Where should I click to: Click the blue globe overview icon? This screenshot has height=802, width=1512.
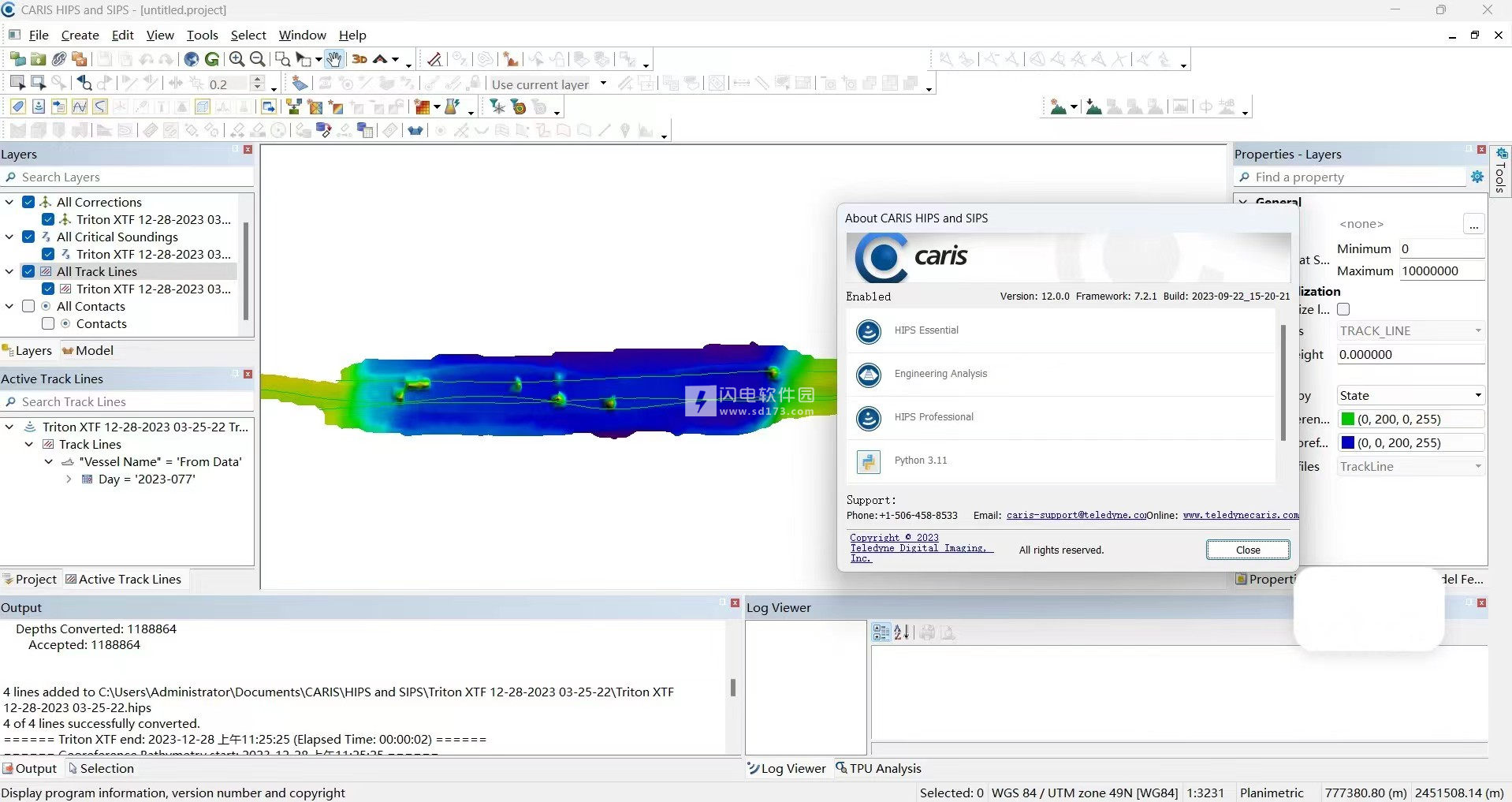192,59
